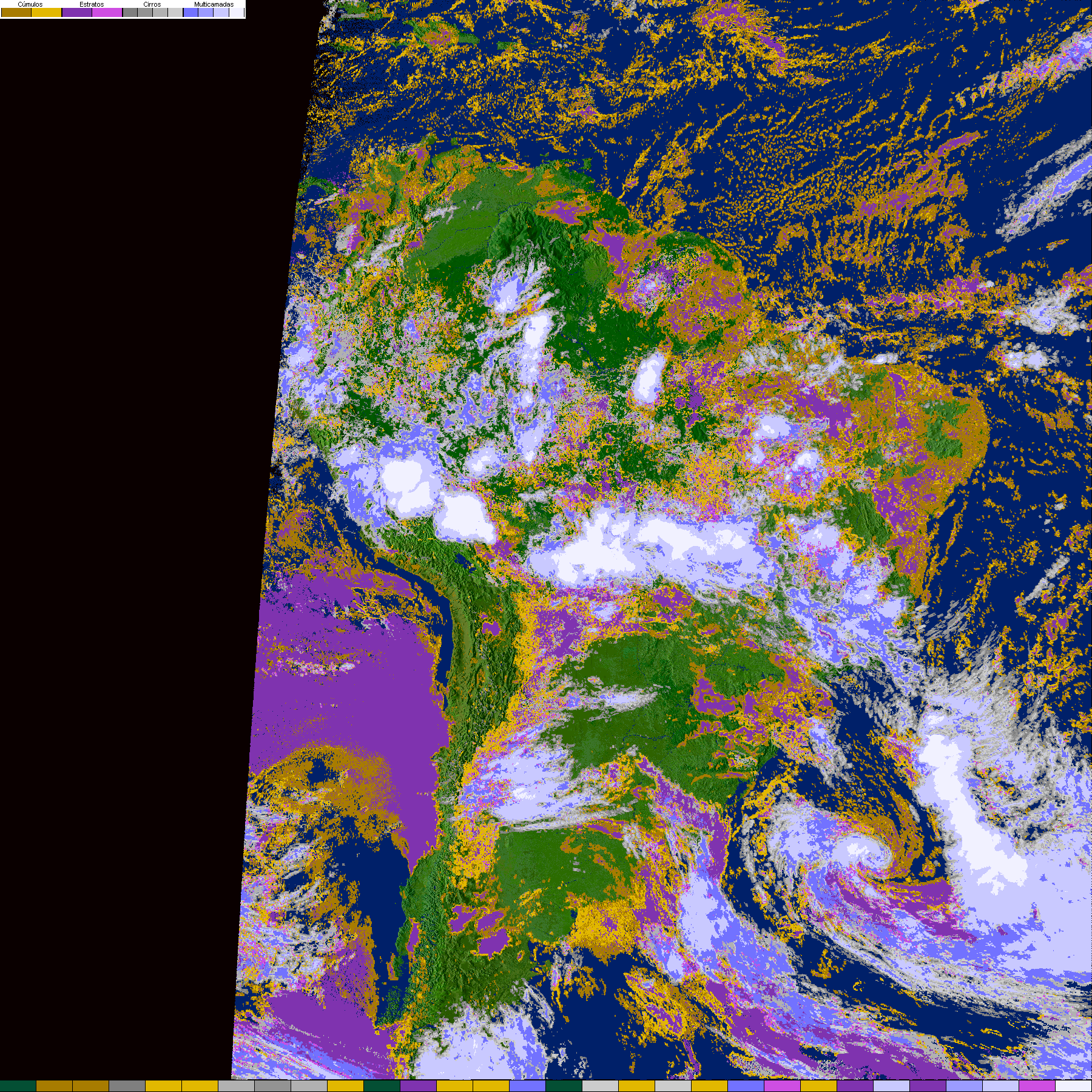Viewport: 1092px width, 1092px height.
Task: Click the near-white last cell of bottom color strip
Action: point(1074,1086)
